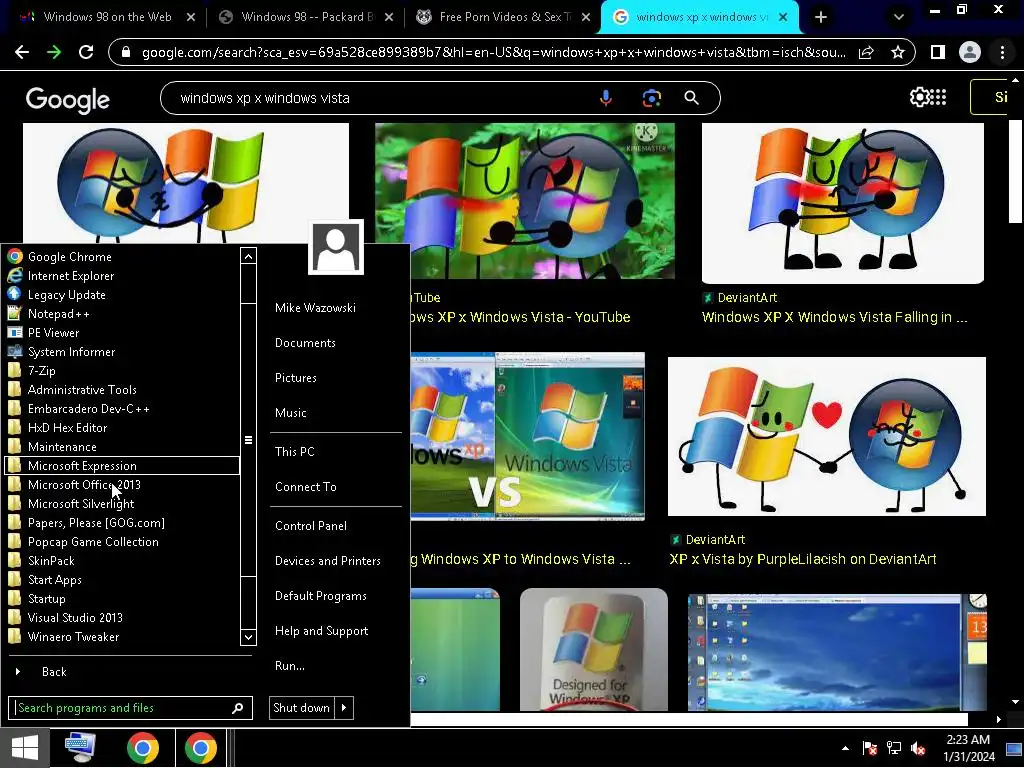Expand the Maintenance folder

coord(123,447)
